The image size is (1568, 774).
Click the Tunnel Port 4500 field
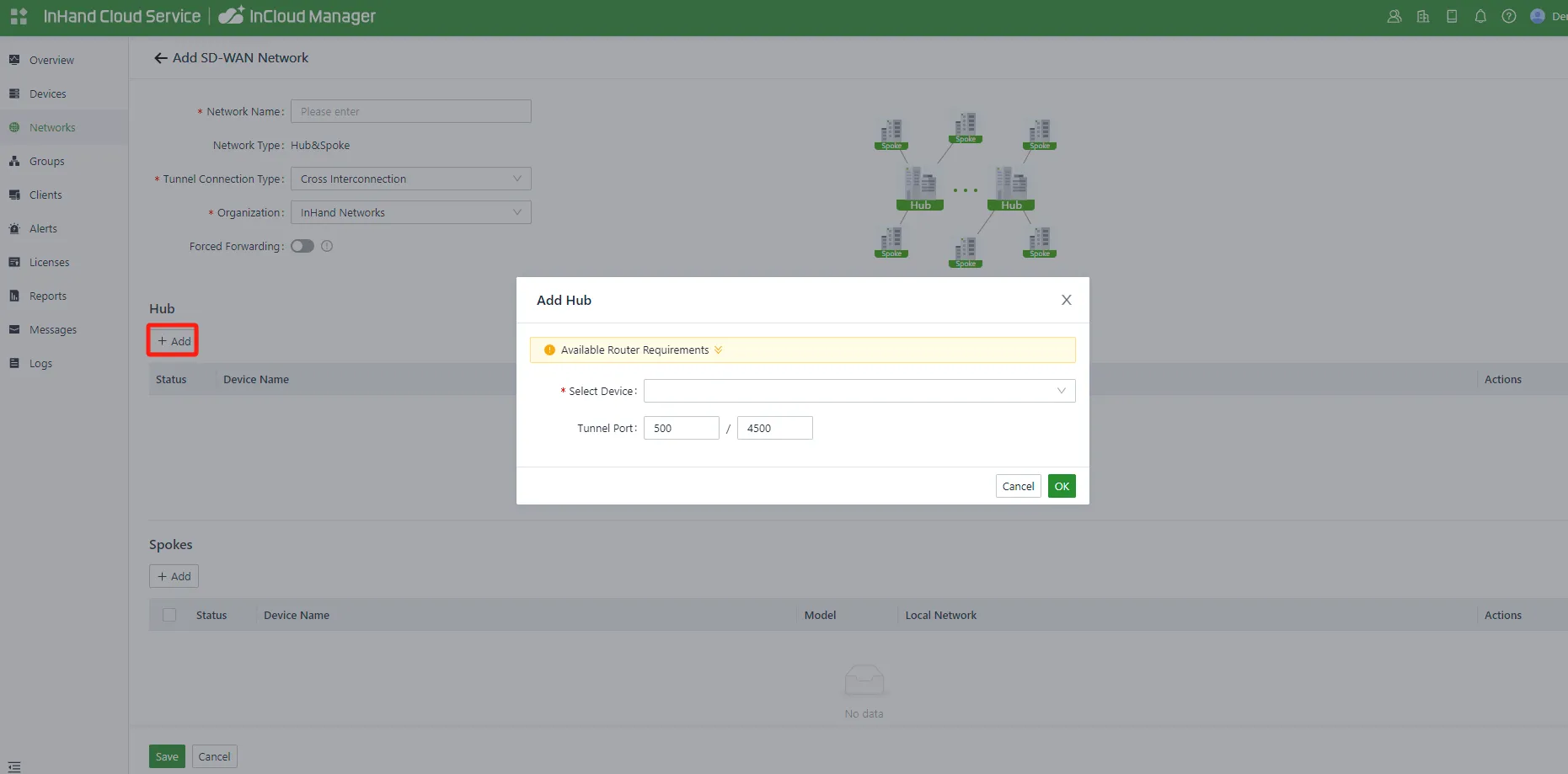coord(775,428)
